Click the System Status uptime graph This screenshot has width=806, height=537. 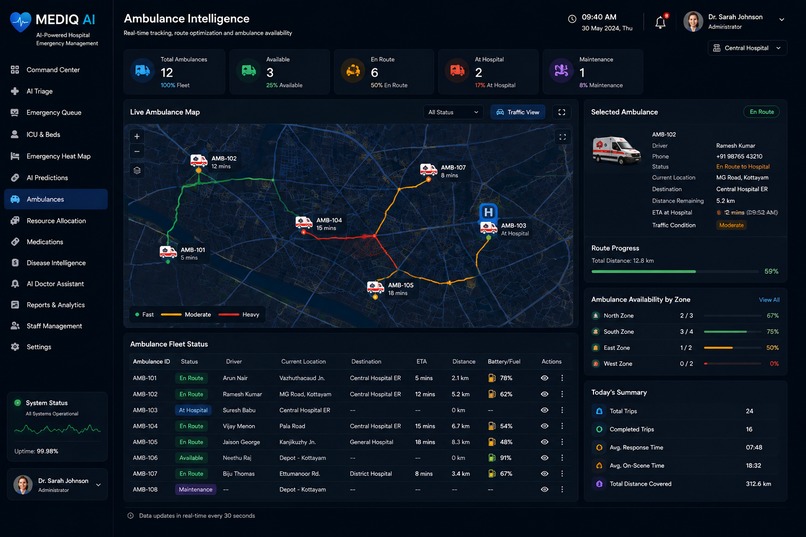click(x=57, y=429)
